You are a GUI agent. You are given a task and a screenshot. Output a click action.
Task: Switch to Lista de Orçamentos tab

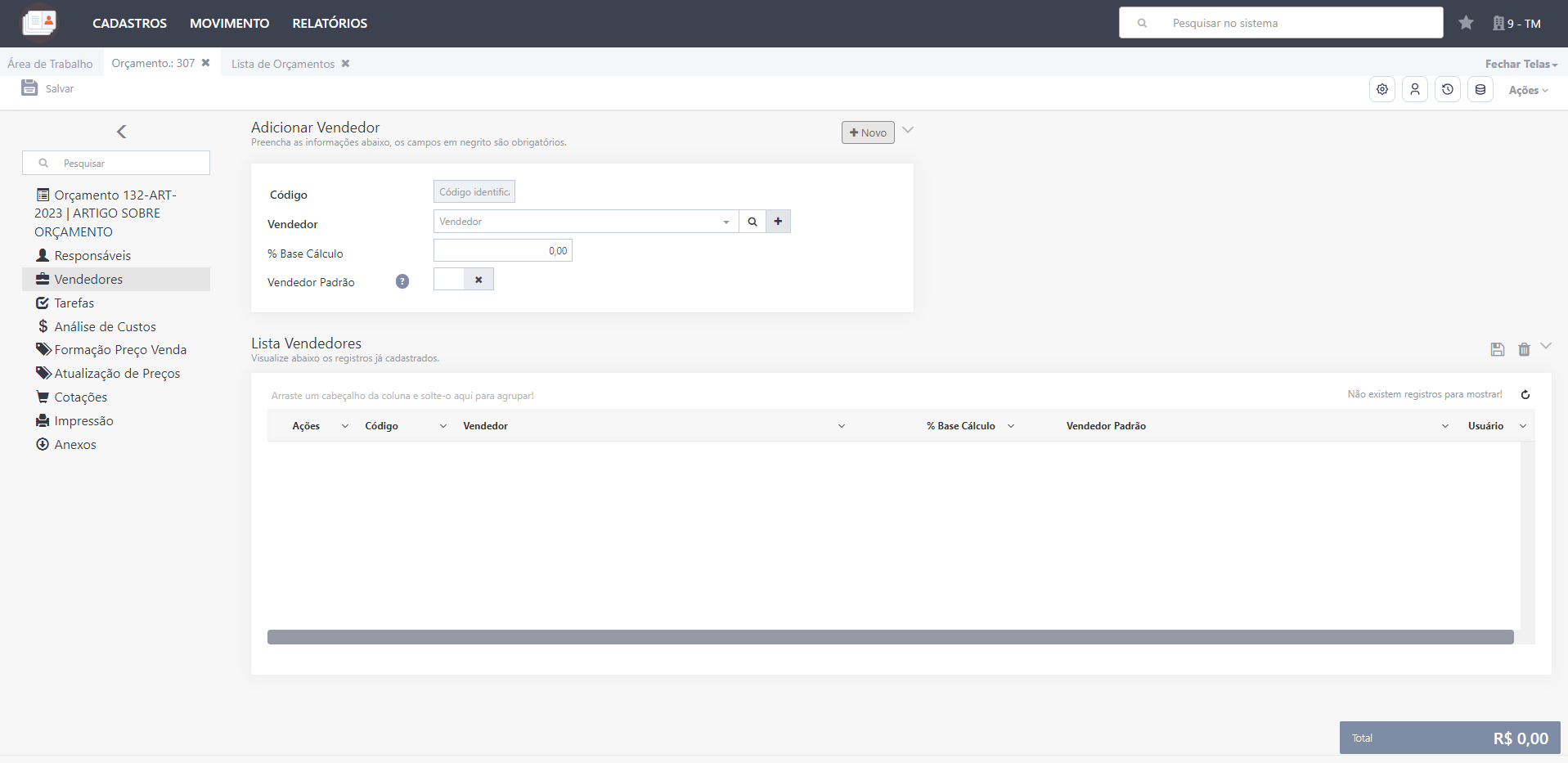point(283,64)
